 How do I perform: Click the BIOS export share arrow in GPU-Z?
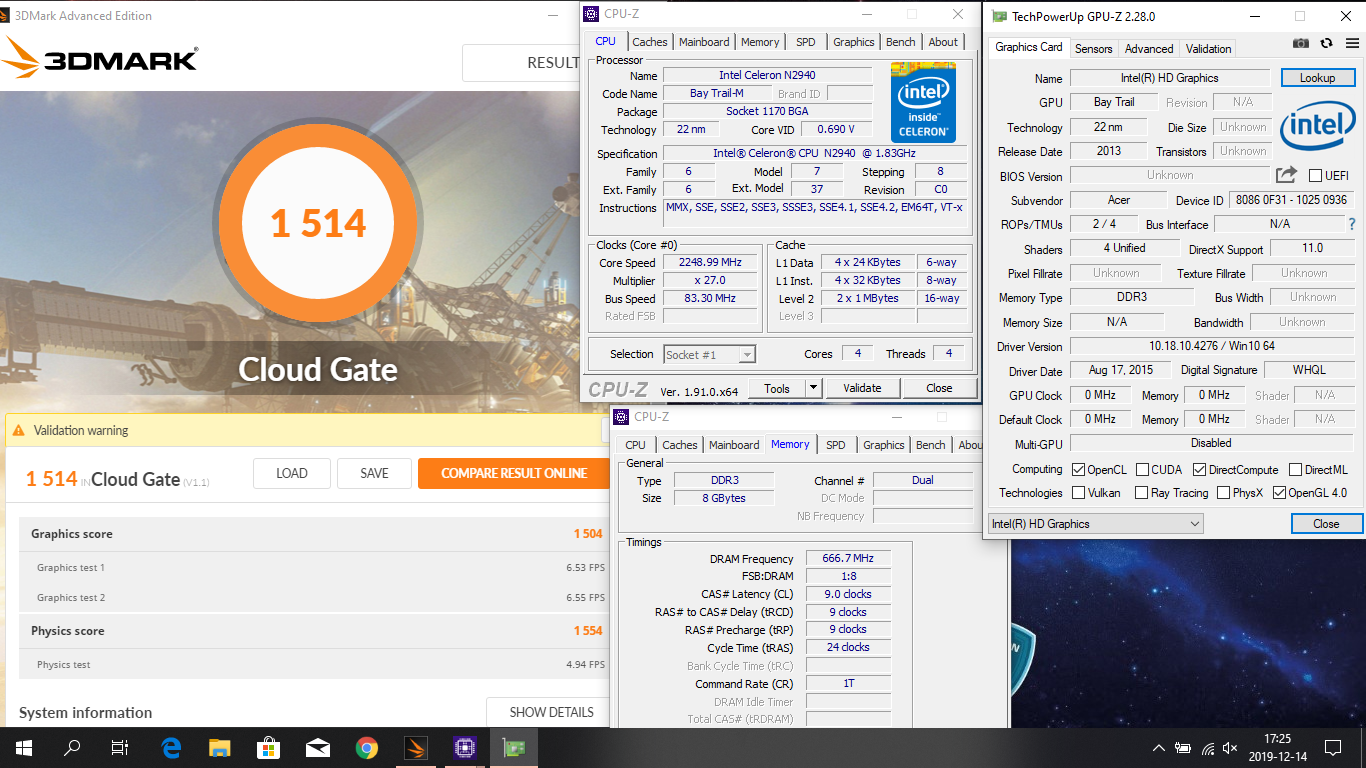click(x=1286, y=175)
